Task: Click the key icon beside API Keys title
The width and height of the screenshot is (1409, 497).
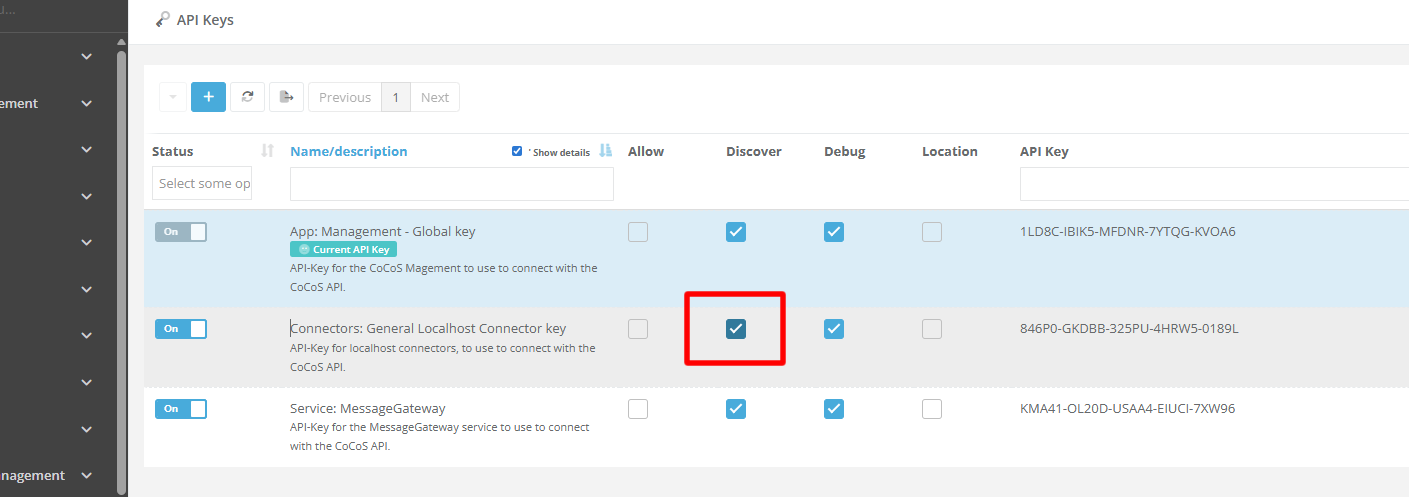Action: 163,20
